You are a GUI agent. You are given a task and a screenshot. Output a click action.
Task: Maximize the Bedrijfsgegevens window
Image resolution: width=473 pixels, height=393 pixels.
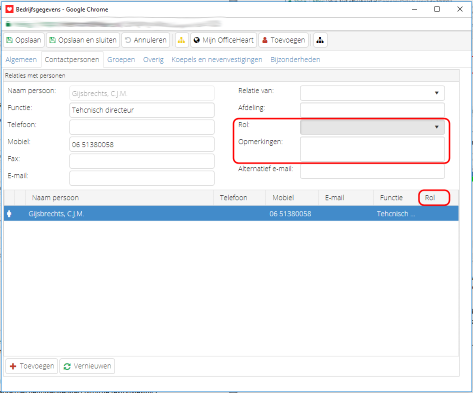click(437, 9)
